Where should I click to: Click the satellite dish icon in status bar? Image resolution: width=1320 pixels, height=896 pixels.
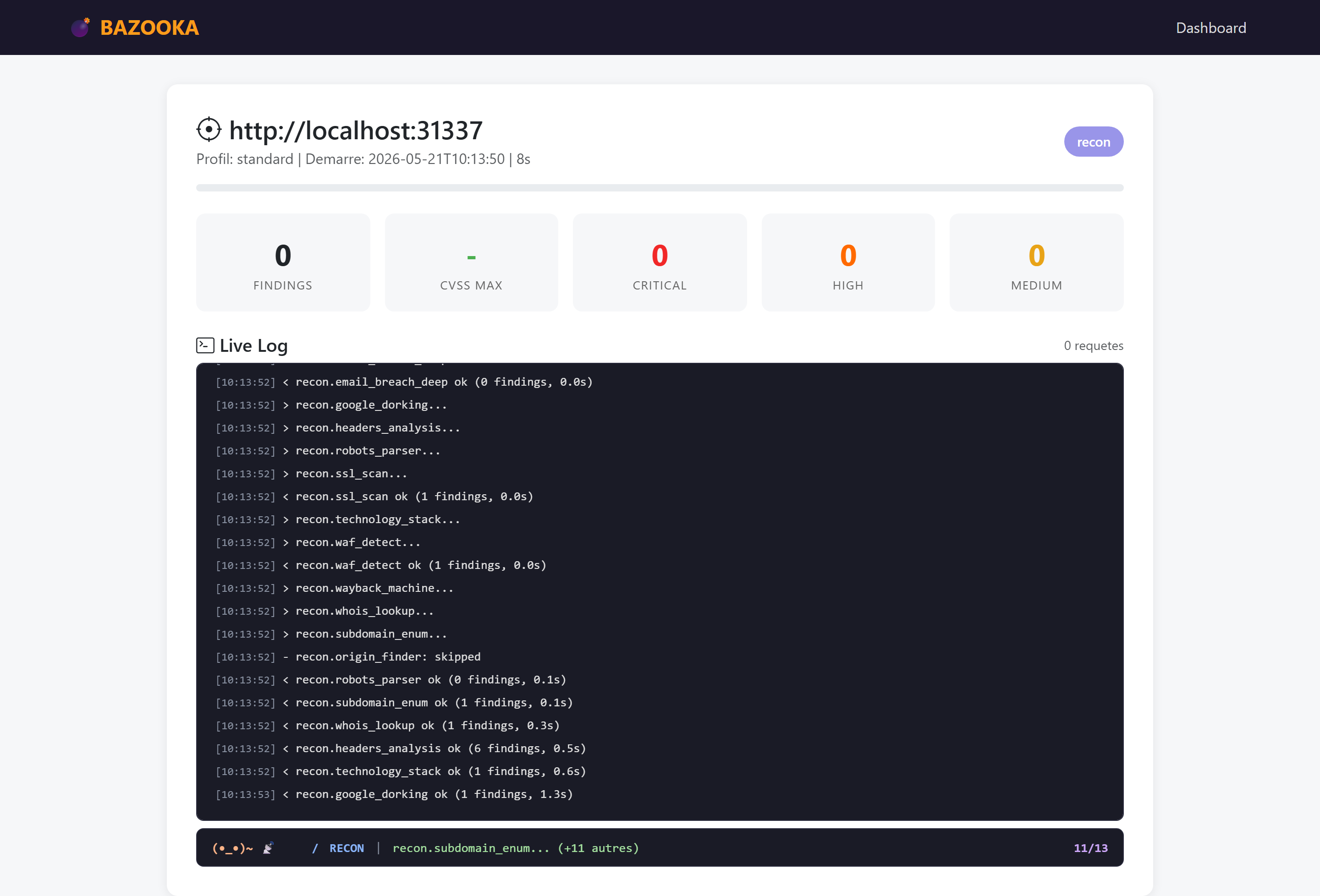tap(268, 848)
